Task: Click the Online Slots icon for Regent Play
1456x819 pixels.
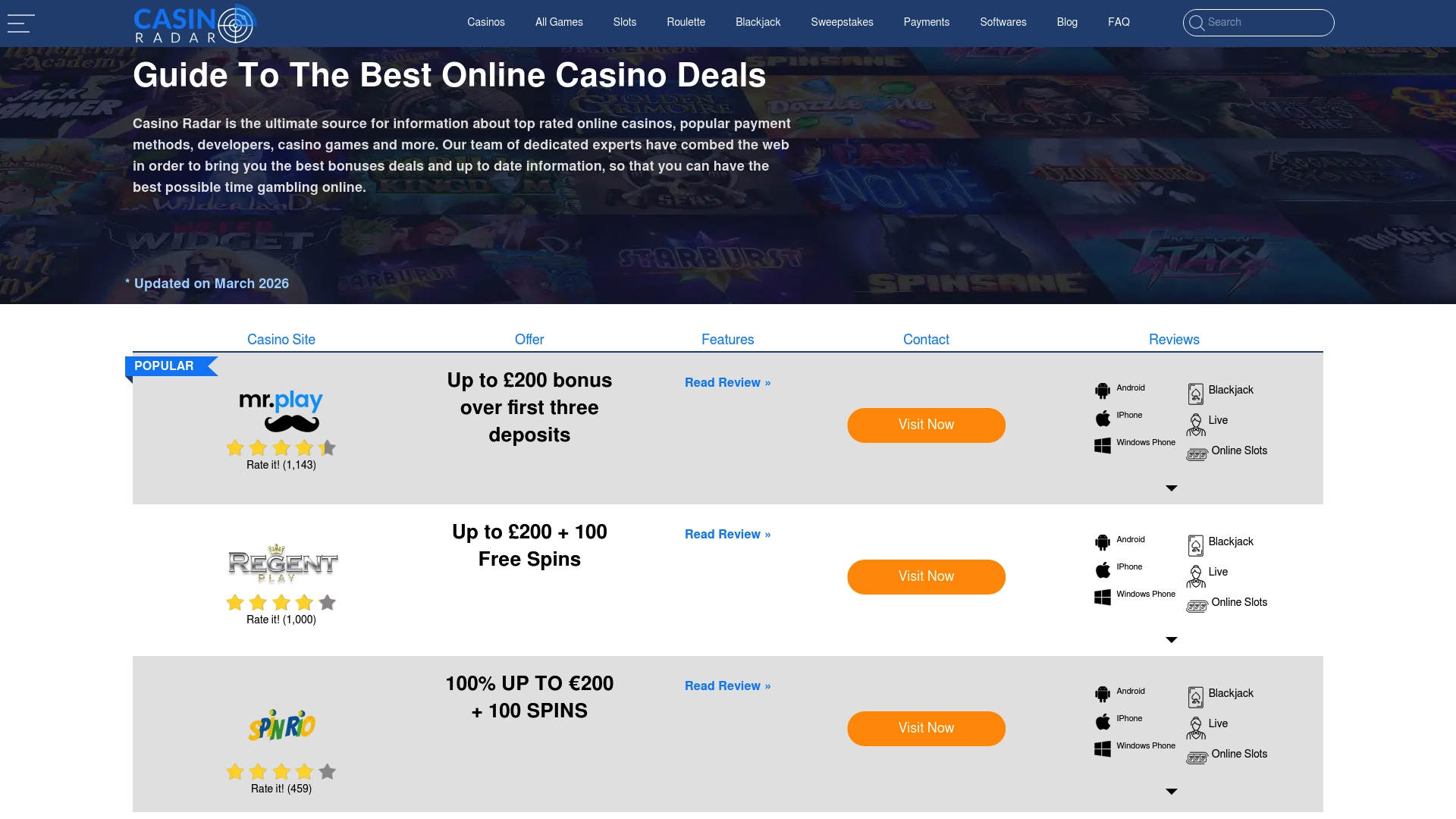Action: (x=1197, y=605)
